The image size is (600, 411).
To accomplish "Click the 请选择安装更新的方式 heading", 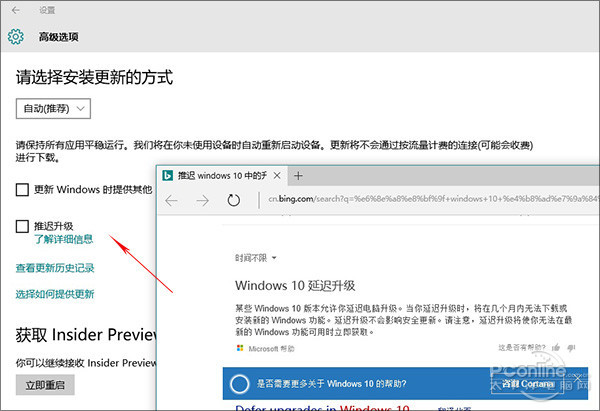I will (95, 78).
